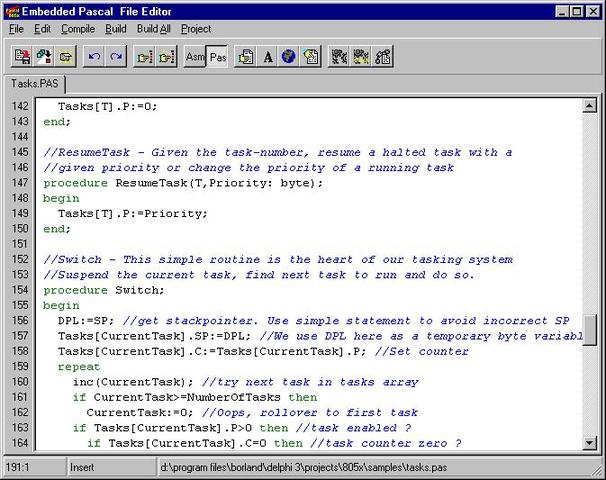Open the File menu
Image resolution: width=606 pixels, height=480 pixels.
pyautogui.click(x=16, y=29)
